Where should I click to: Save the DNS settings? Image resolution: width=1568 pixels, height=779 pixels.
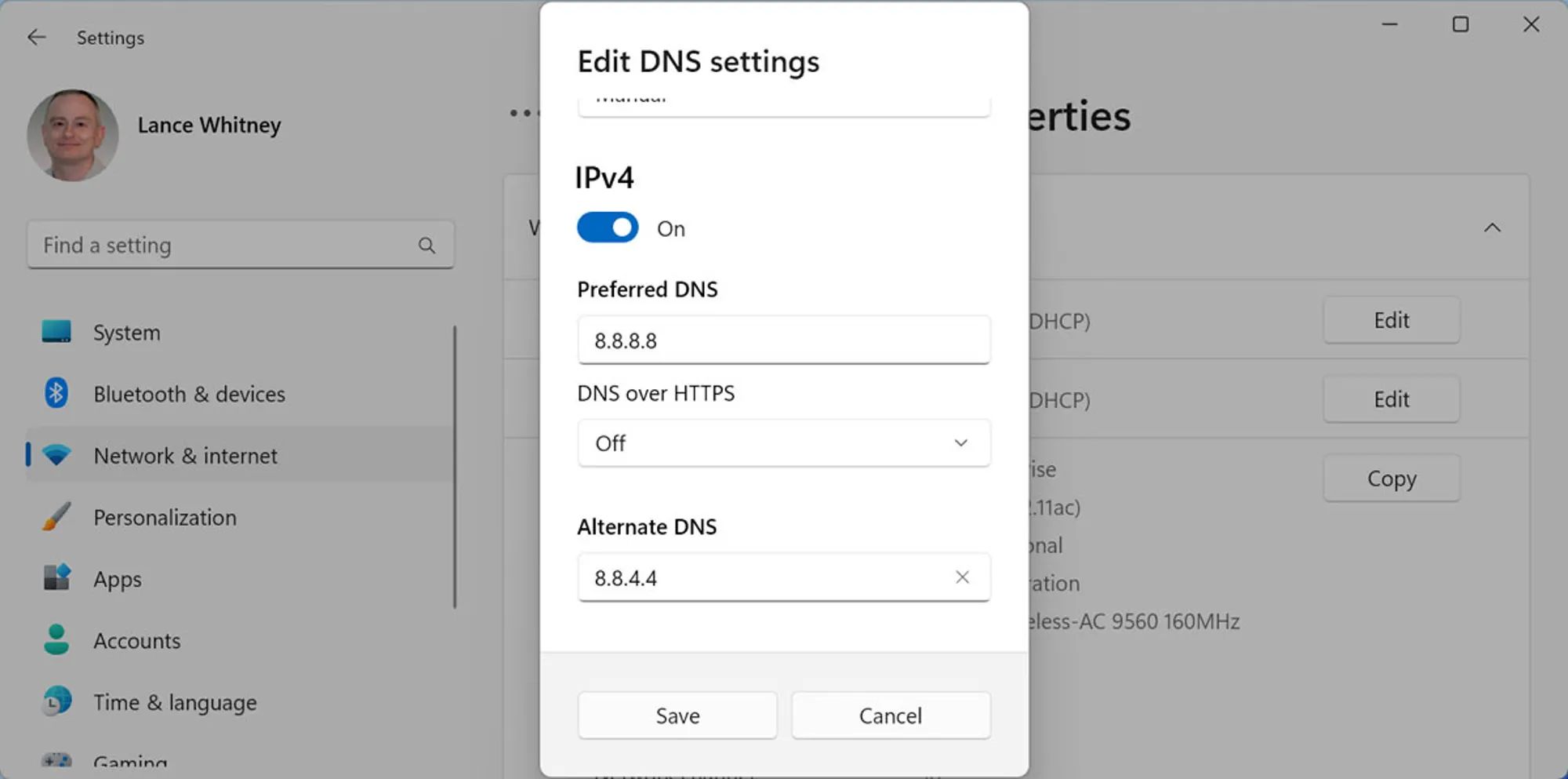[x=677, y=715]
